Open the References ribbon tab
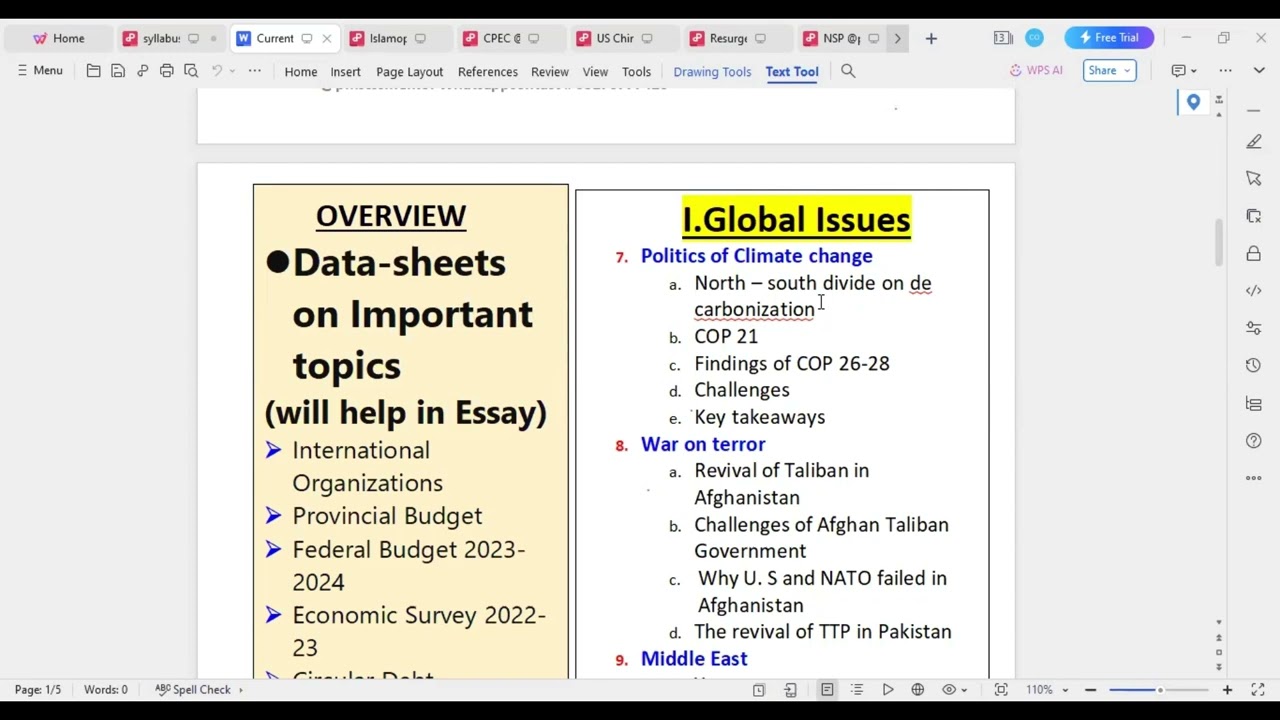The width and height of the screenshot is (1280, 720). pyautogui.click(x=487, y=72)
